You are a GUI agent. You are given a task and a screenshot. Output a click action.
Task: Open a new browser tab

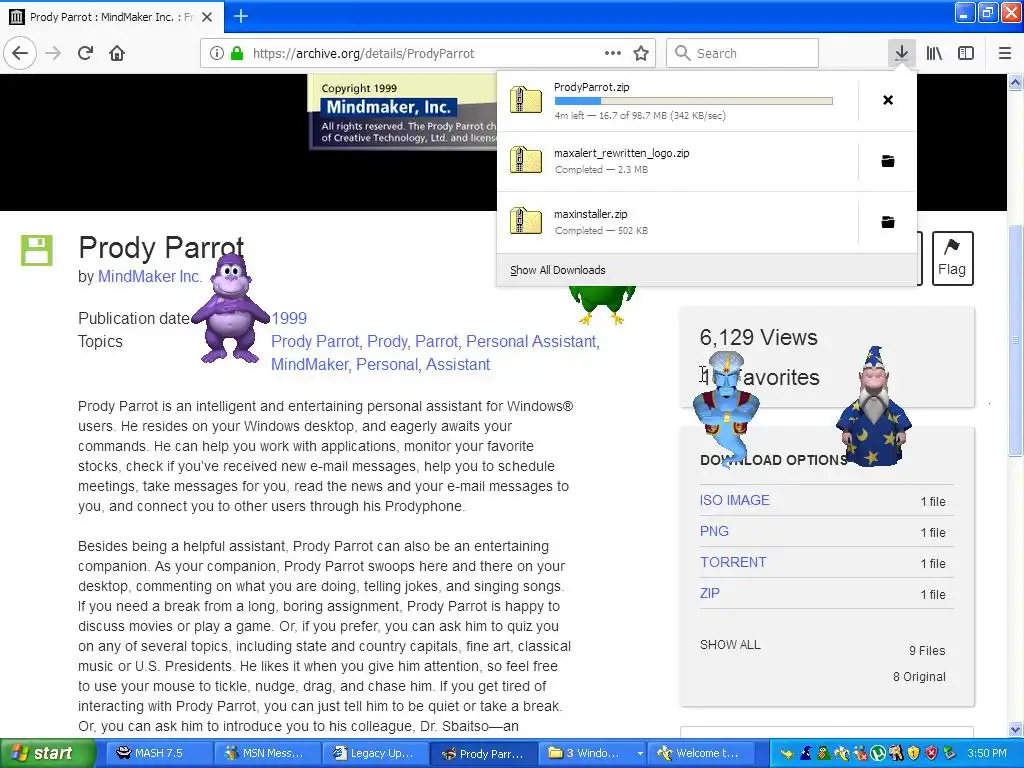[241, 16]
